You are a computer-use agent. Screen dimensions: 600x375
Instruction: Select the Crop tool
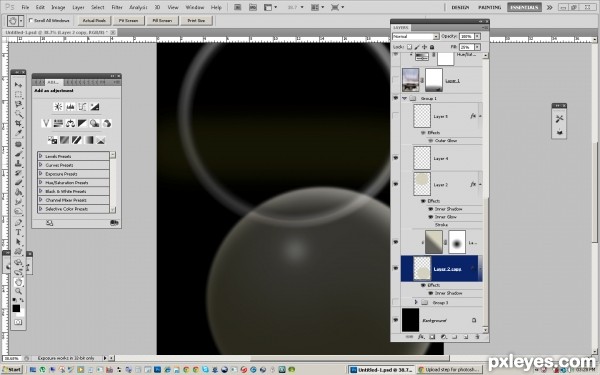click(18, 123)
